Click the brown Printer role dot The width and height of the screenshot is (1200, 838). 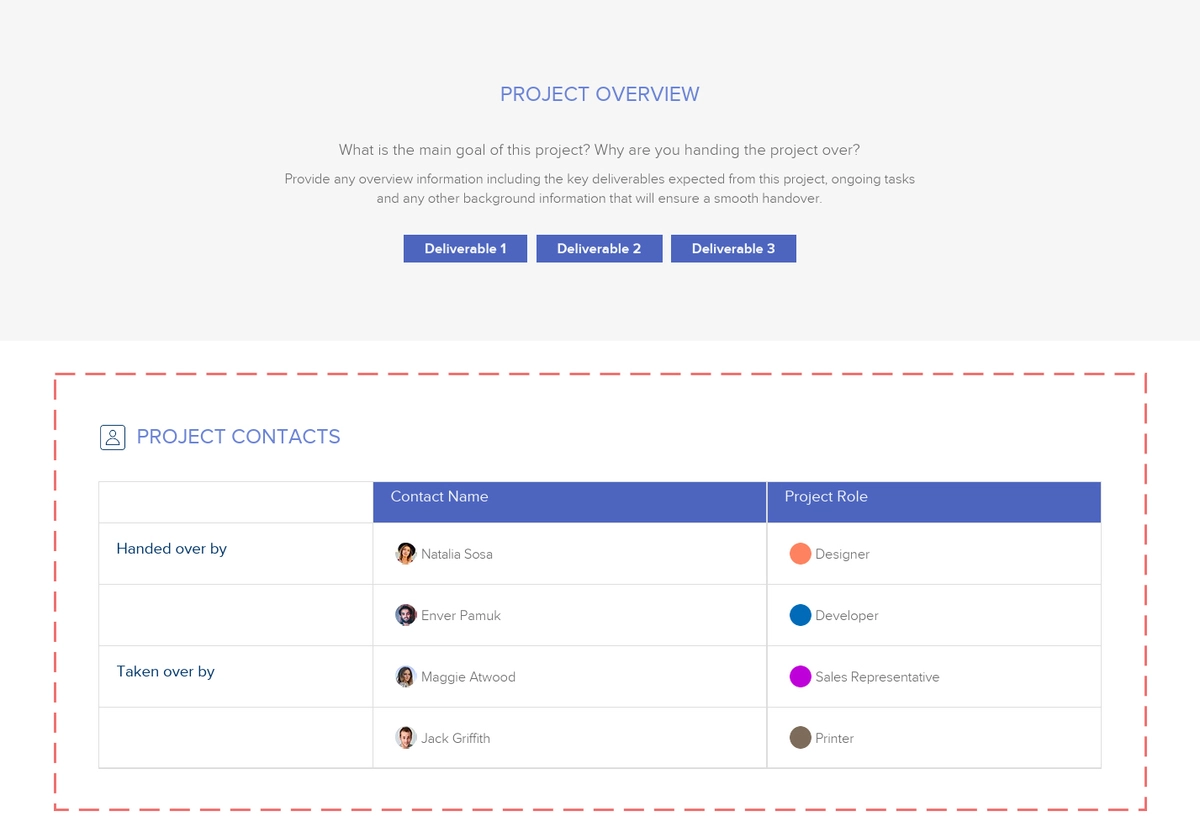click(800, 738)
